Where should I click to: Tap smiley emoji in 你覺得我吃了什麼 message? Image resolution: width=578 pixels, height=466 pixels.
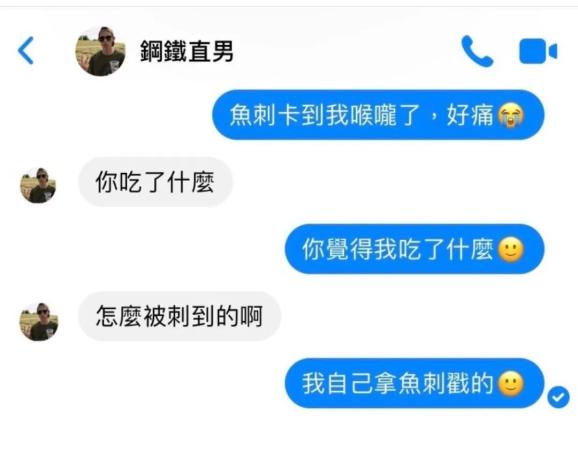pyautogui.click(x=511, y=250)
